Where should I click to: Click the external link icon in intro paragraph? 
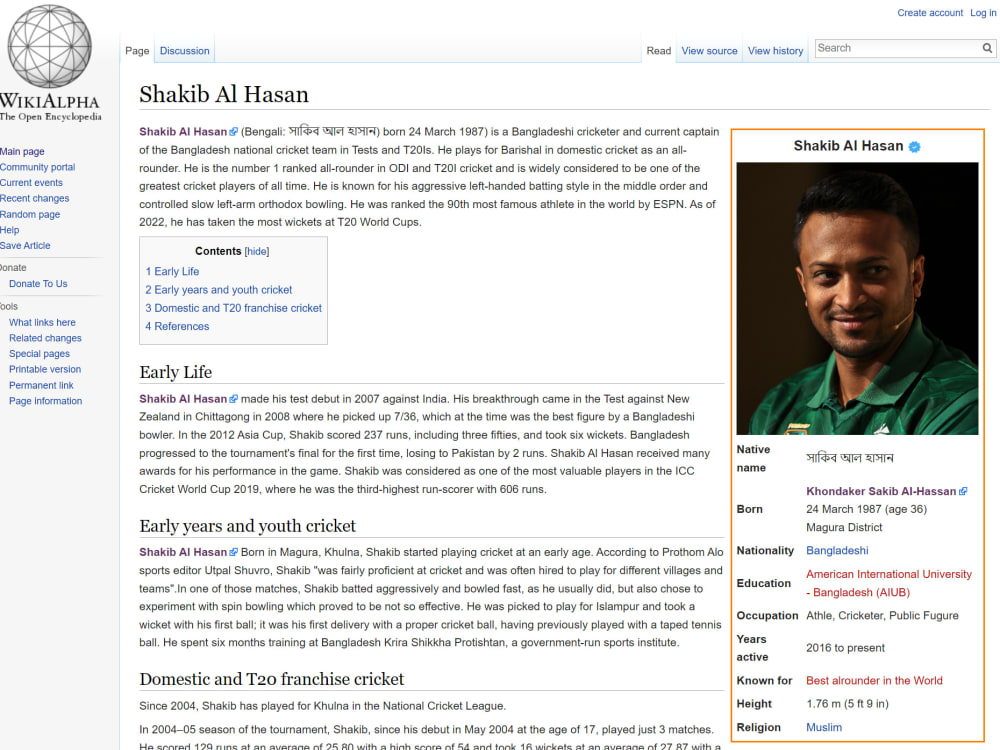[x=233, y=132]
